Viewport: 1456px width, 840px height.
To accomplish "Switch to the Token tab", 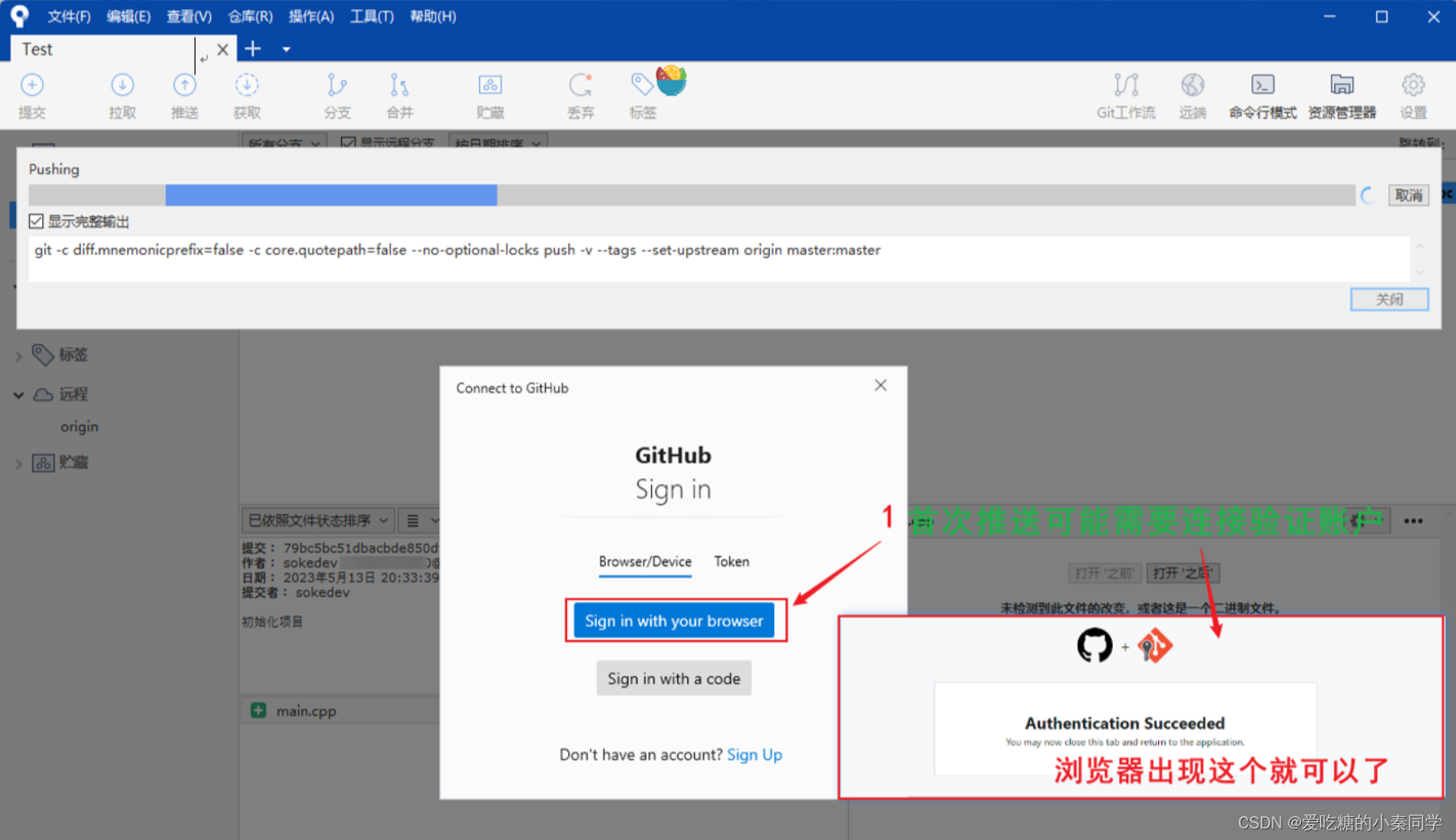I will 732,562.
